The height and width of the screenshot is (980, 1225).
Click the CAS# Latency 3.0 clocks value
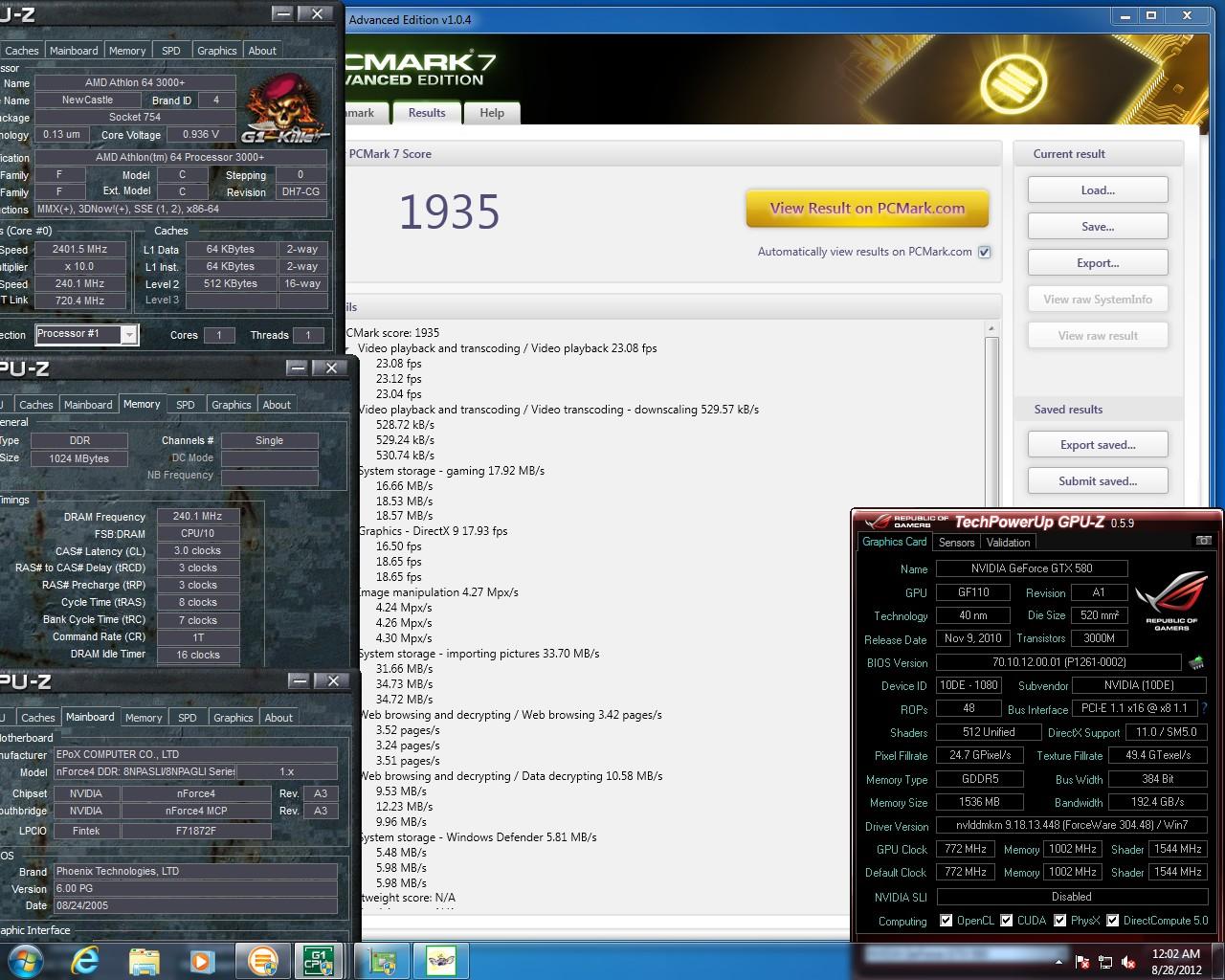click(x=197, y=550)
